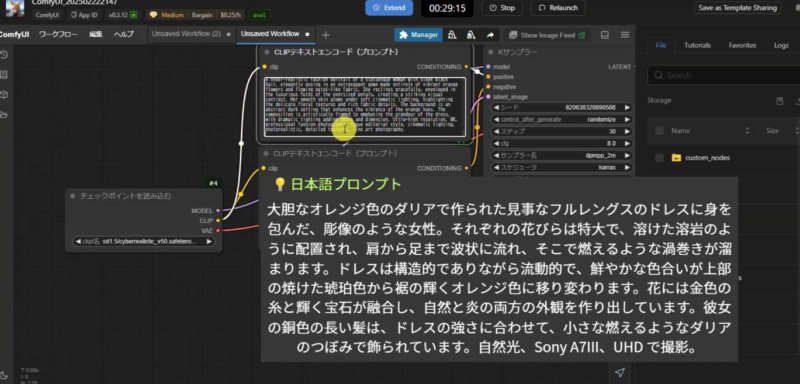Switch to the Tutorials tab
800x384 pixels.
[697, 45]
